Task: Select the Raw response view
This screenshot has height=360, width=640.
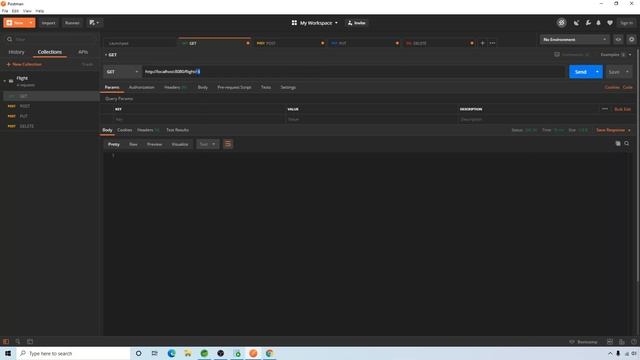Action: 133,144
